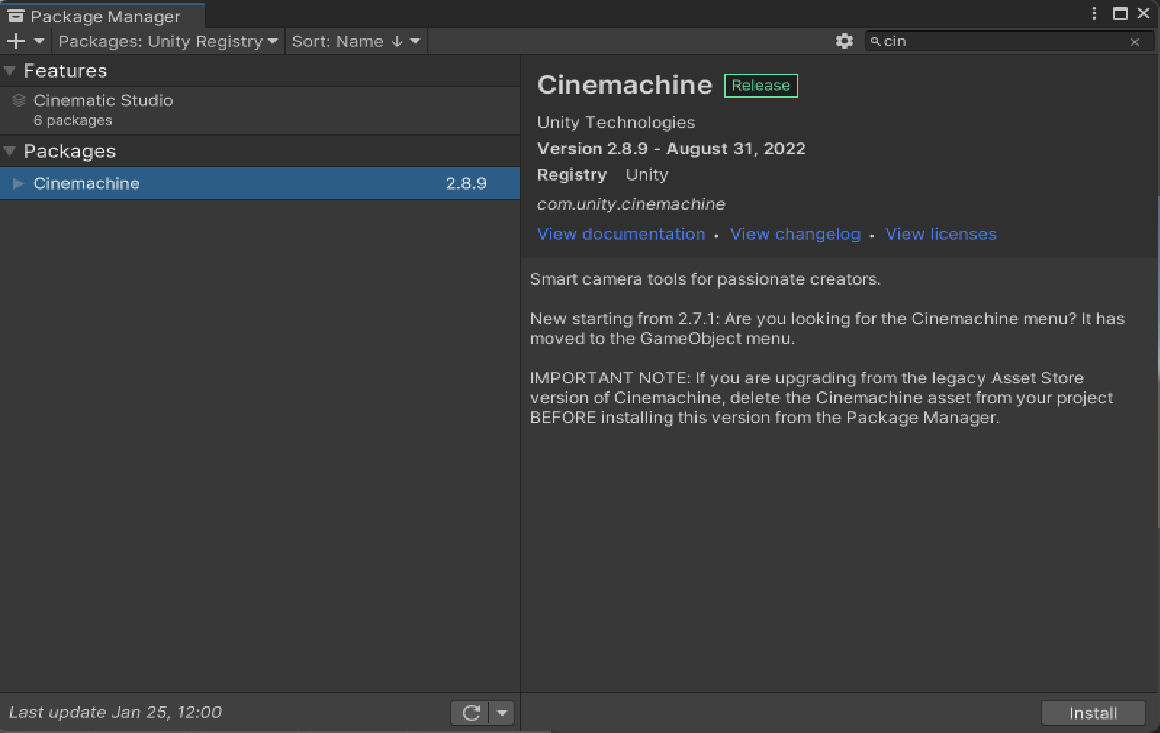Open the window options kebab menu
This screenshot has height=733, width=1160.
pos(1095,11)
